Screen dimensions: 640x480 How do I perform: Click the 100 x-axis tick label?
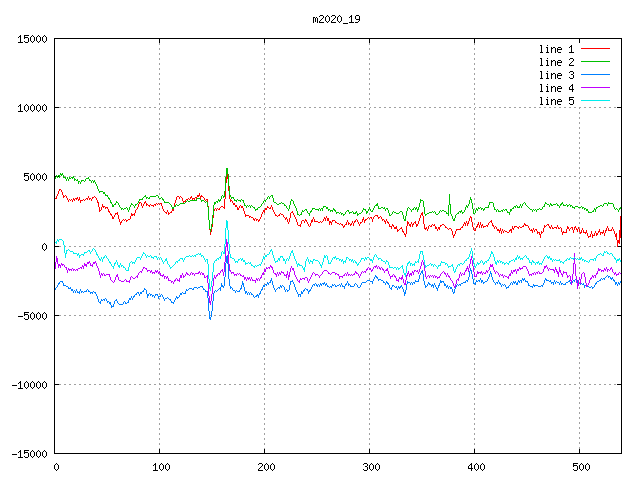coord(160,467)
